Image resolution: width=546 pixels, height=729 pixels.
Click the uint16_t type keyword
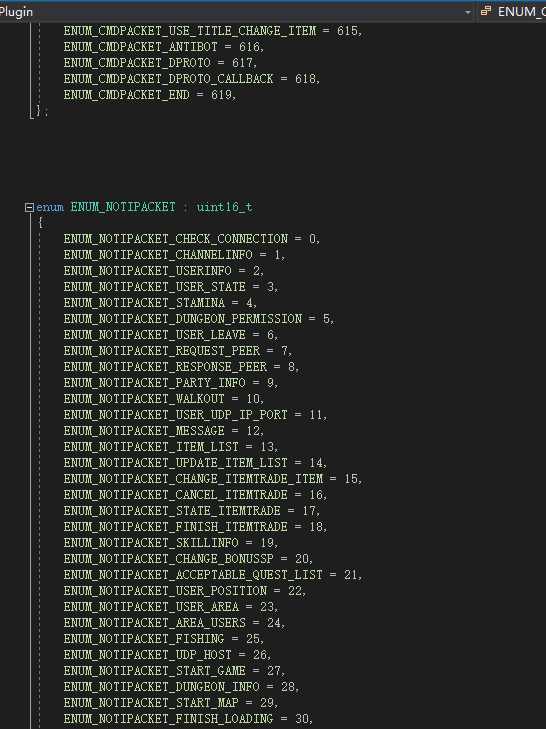pos(224,207)
